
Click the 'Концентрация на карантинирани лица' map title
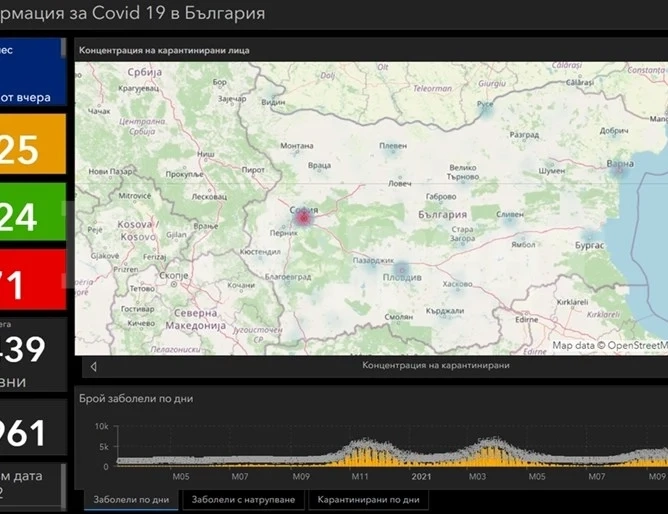click(x=164, y=50)
